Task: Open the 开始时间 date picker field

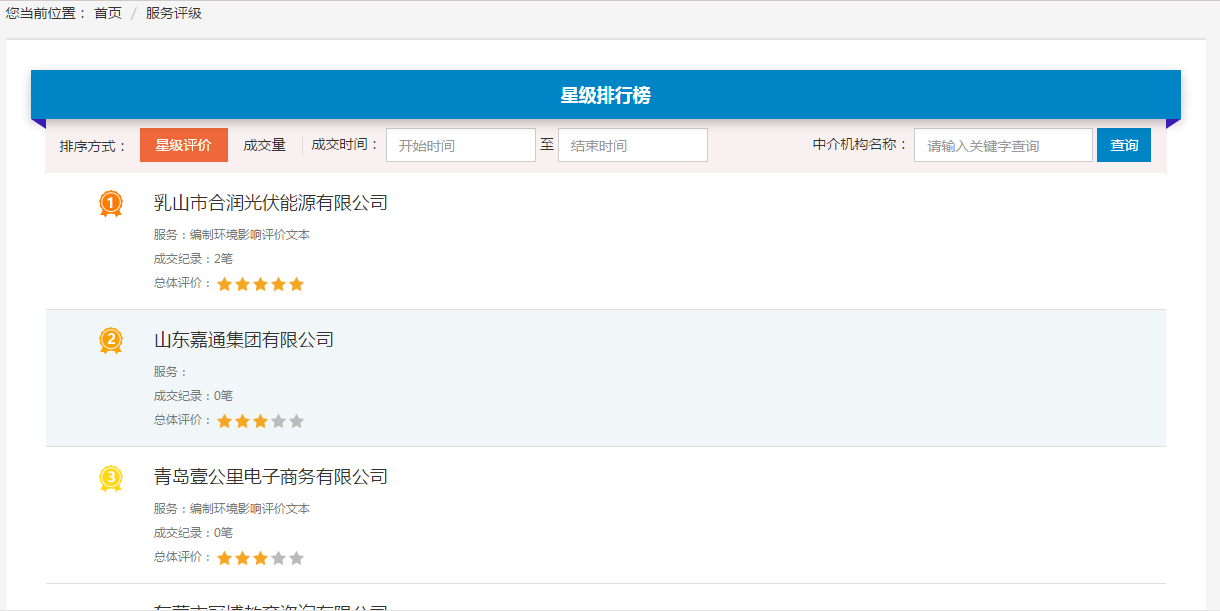Action: pos(460,145)
